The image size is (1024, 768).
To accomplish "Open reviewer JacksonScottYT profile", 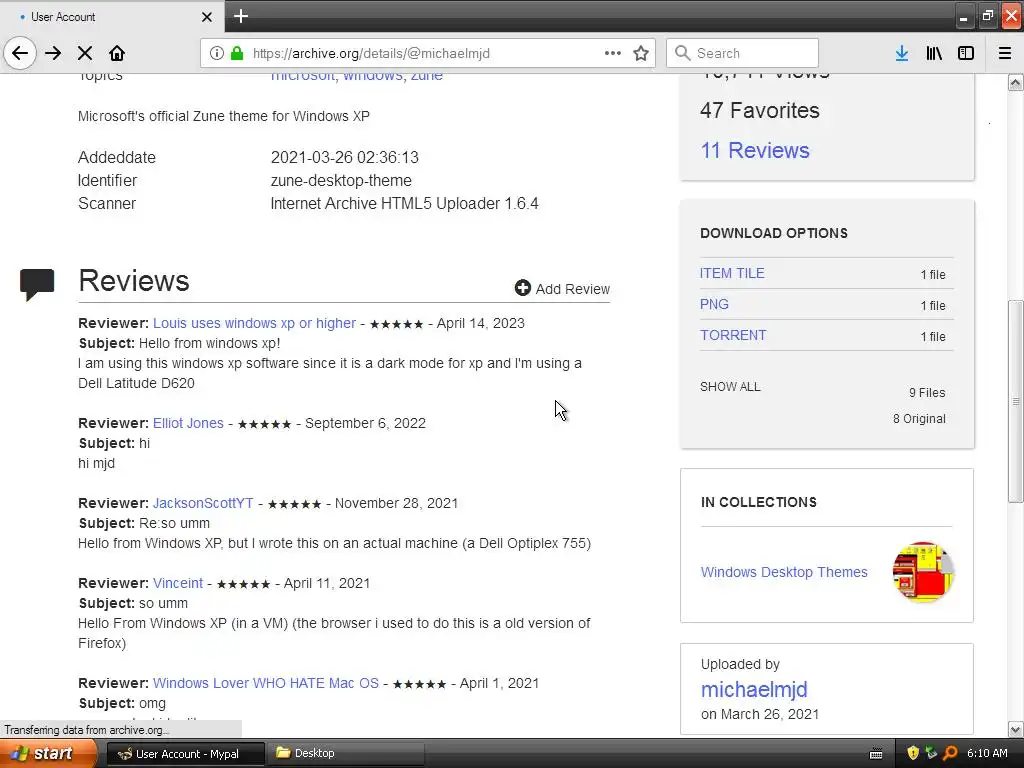I will pos(203,503).
